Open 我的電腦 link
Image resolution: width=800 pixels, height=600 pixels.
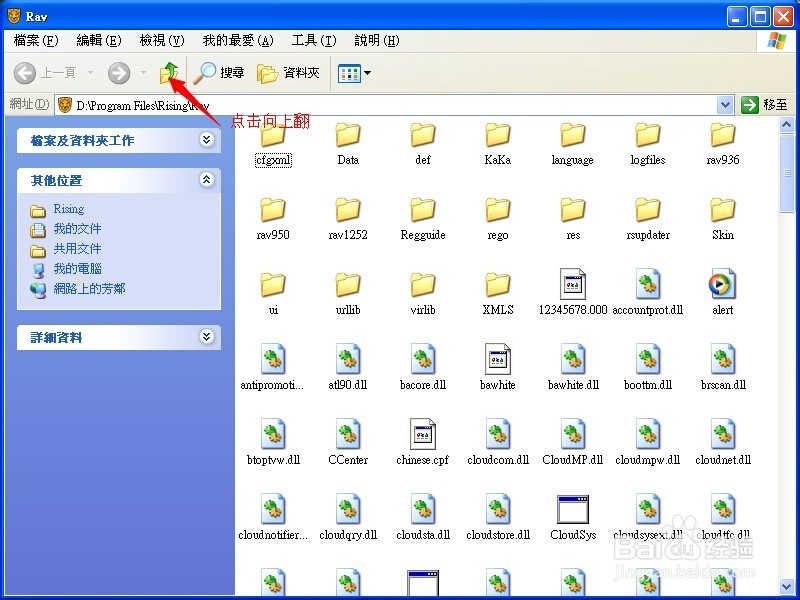point(77,268)
